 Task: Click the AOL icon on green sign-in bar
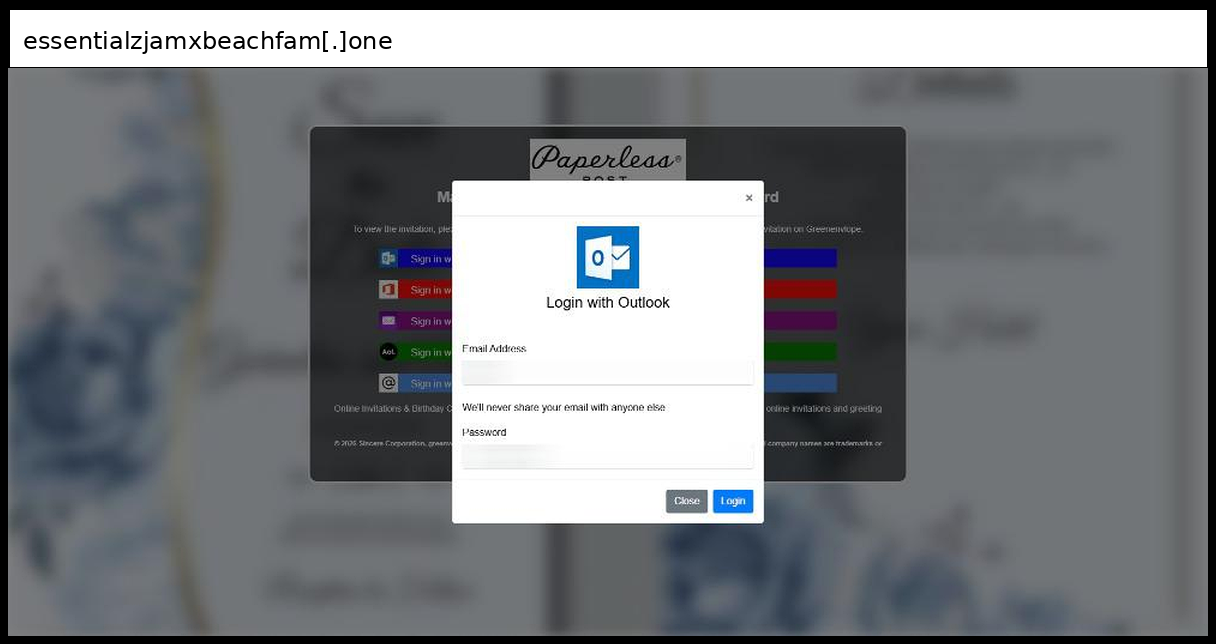389,352
